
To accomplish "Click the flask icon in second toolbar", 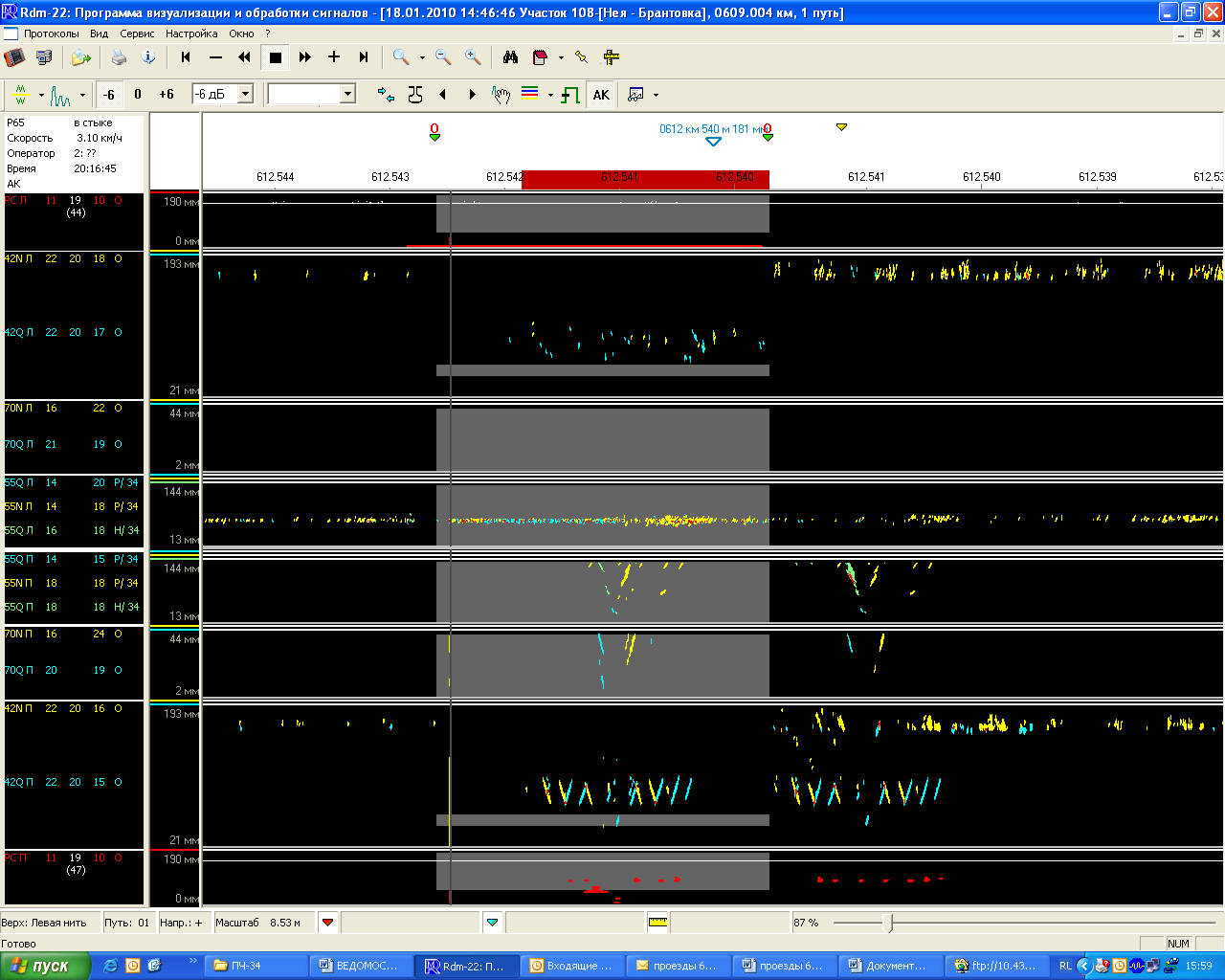I will pos(415,95).
